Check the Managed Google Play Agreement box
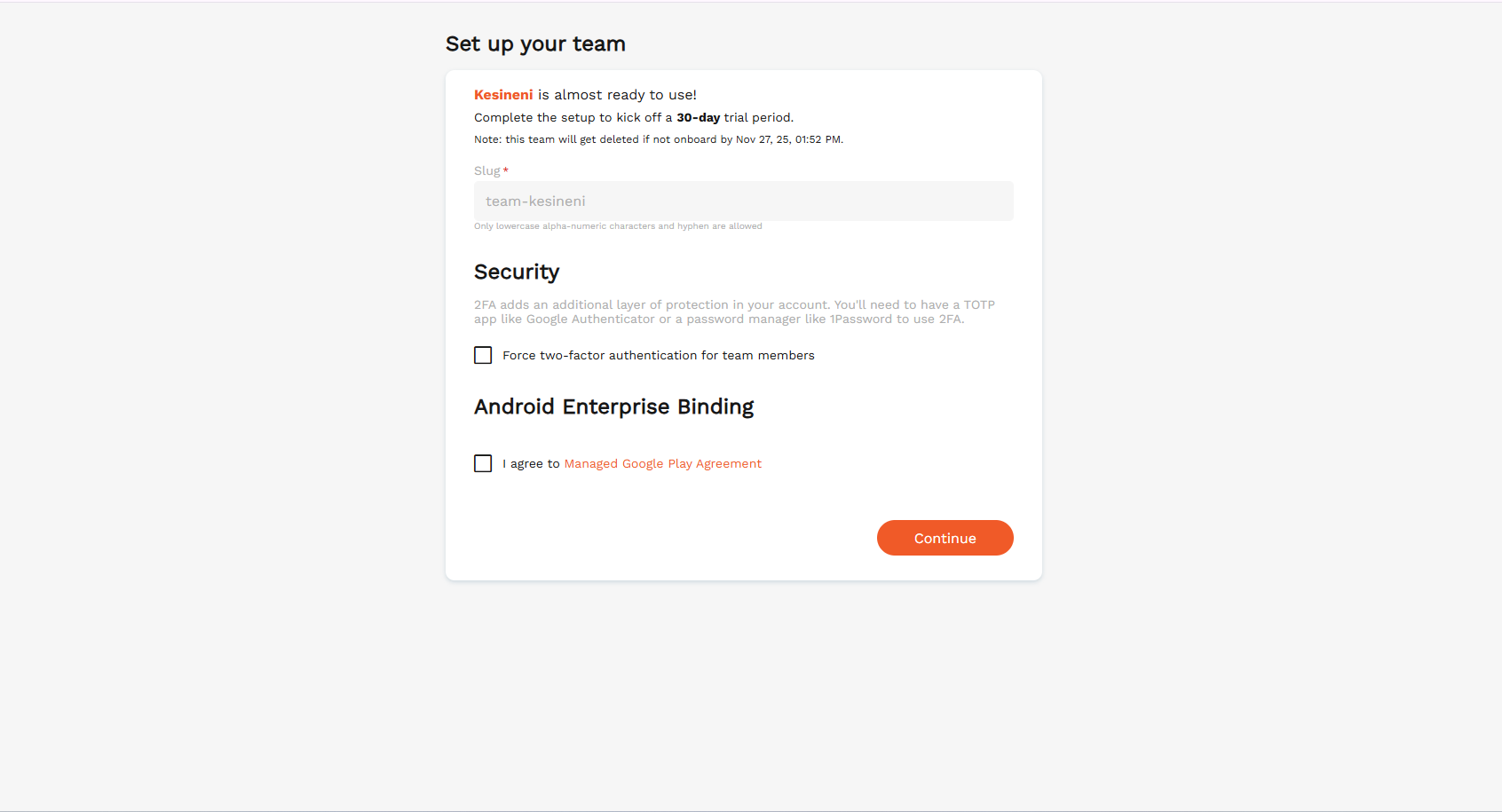The height and width of the screenshot is (812, 1502). pyautogui.click(x=482, y=462)
